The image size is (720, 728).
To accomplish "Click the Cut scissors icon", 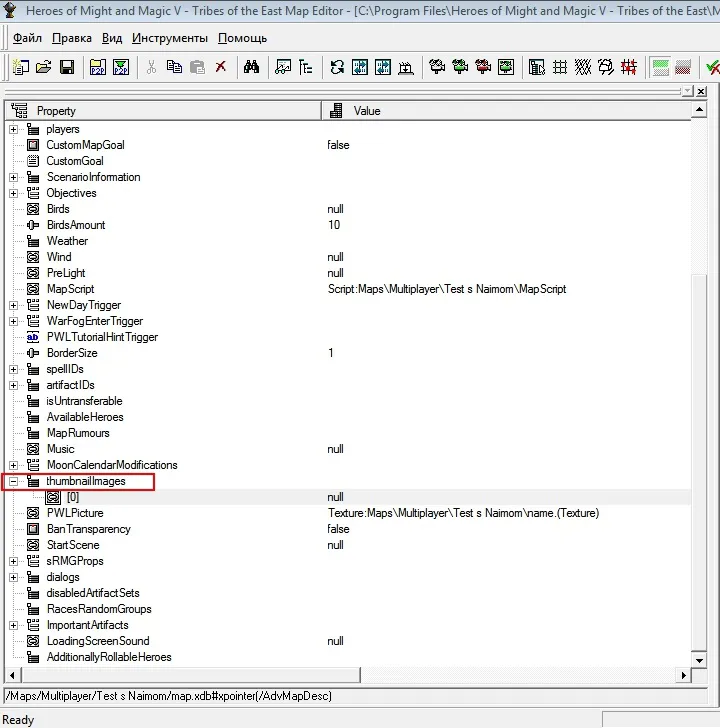I will pyautogui.click(x=151, y=67).
